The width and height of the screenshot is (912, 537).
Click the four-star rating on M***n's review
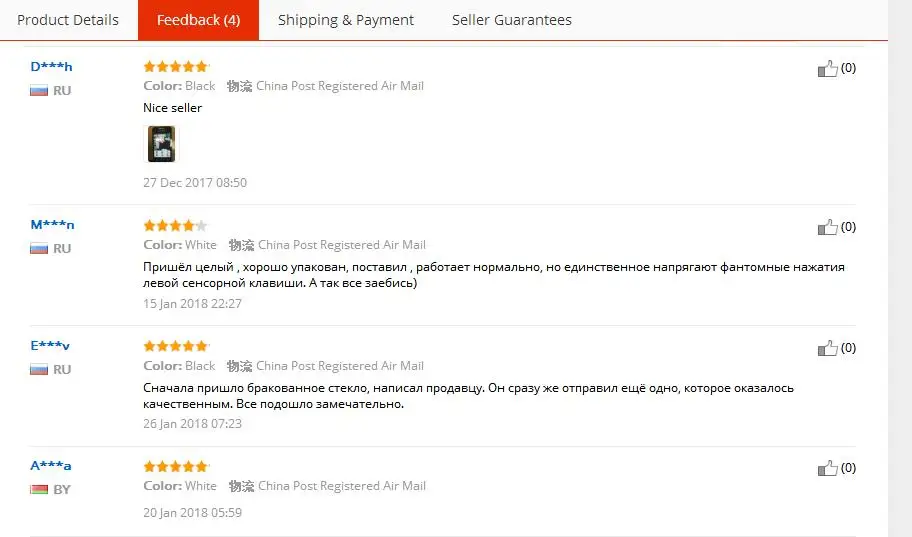click(176, 225)
